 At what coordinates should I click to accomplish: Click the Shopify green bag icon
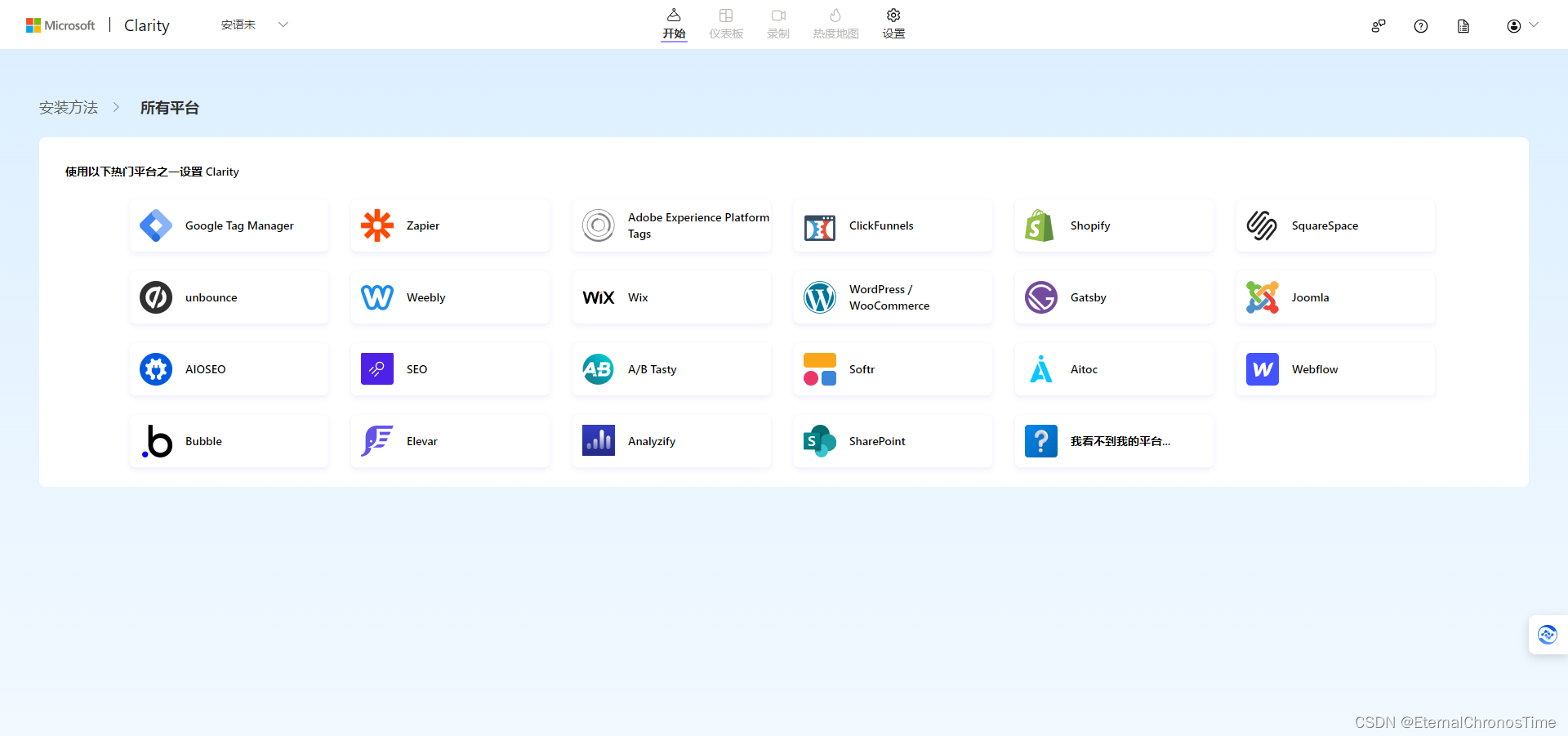coord(1040,225)
